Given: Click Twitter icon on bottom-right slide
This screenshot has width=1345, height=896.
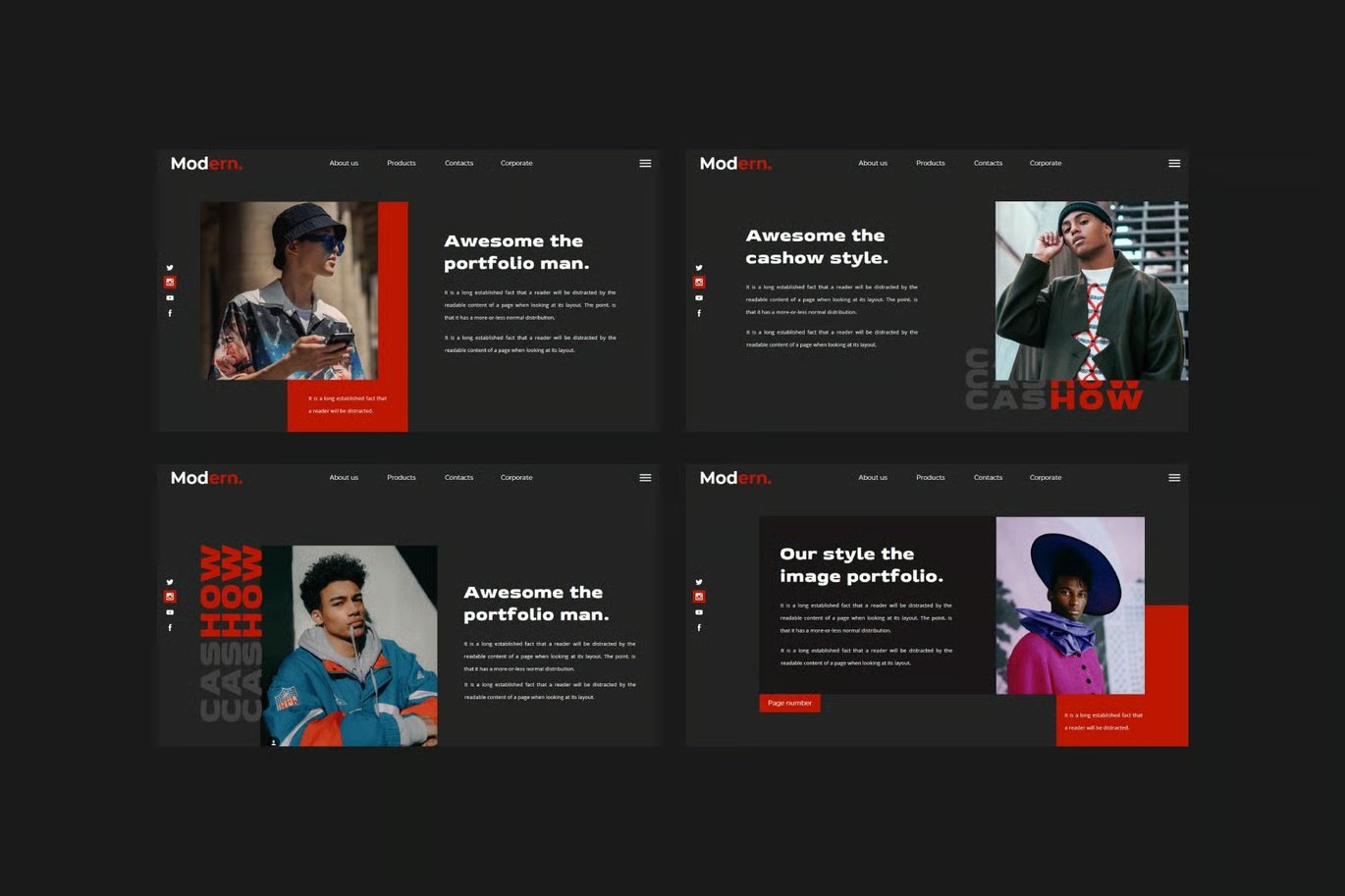Looking at the screenshot, I should coord(699,582).
